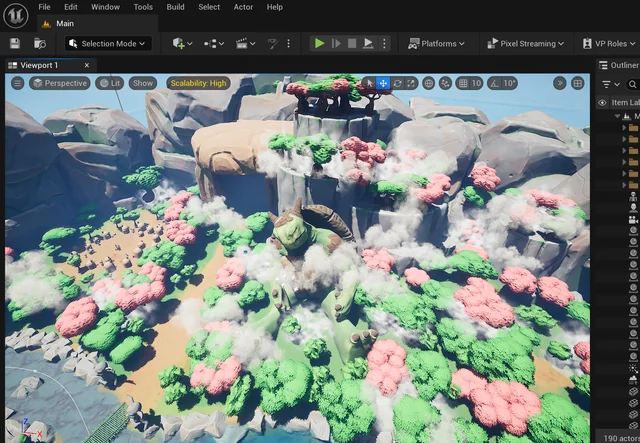This screenshot has height=443, width=640.
Task: Click the Perspective view button
Action: pos(59,83)
